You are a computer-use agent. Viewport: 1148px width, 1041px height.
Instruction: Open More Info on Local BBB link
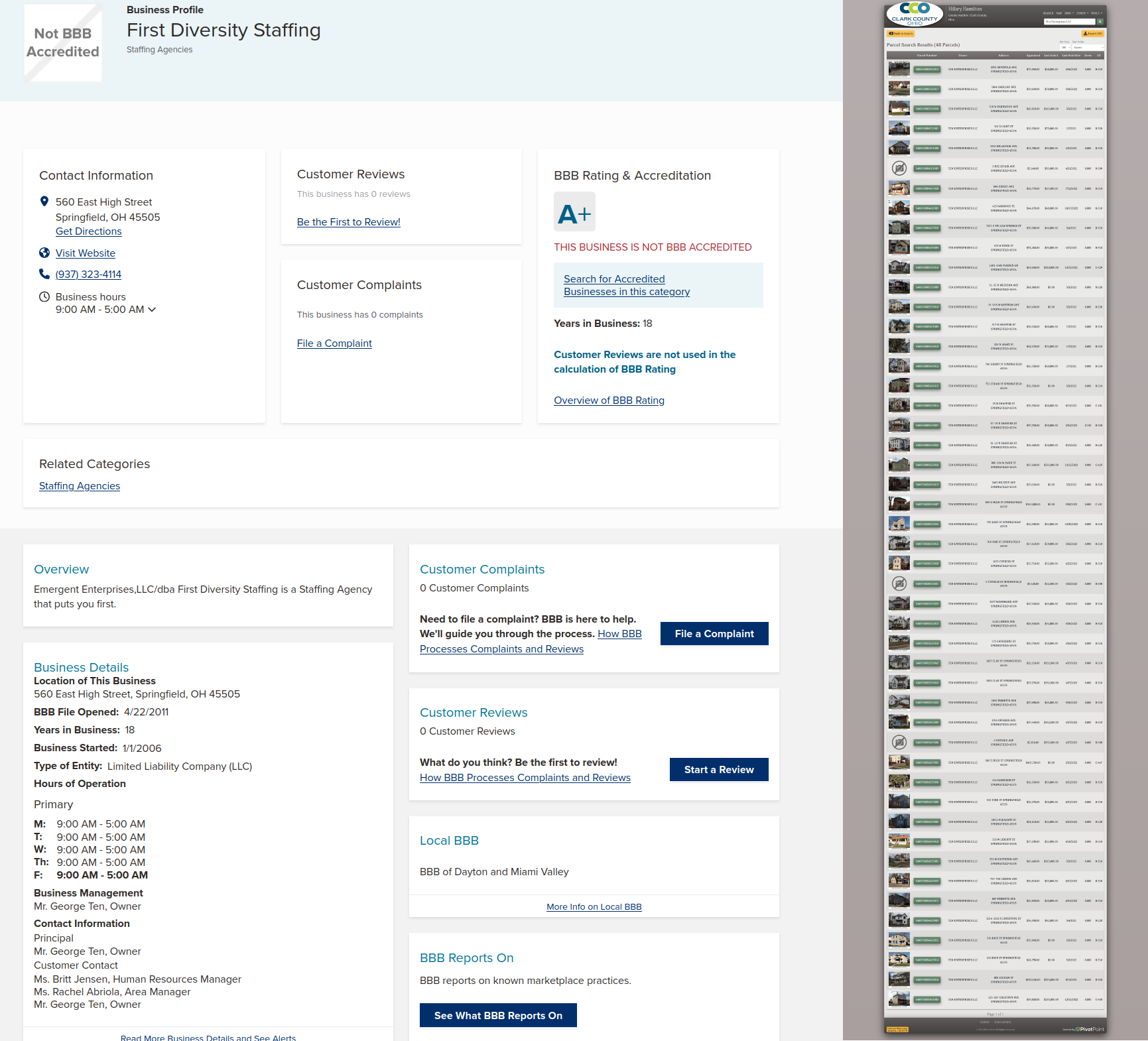click(594, 907)
